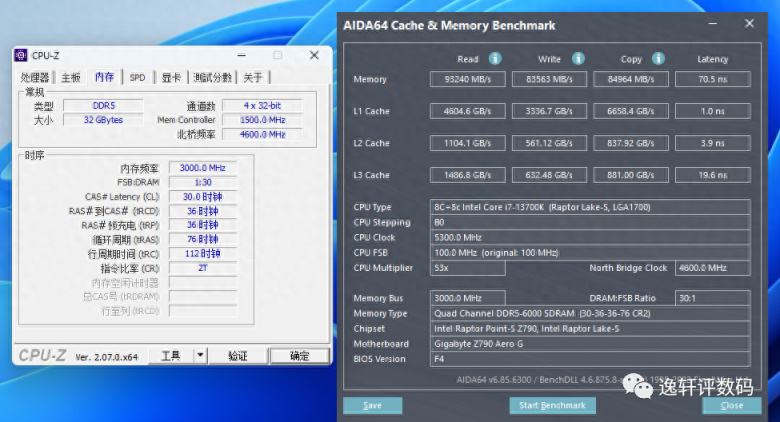Click the North Bridge Clock field in AIDA64
Image resolution: width=780 pixels, height=422 pixels.
pos(713,268)
